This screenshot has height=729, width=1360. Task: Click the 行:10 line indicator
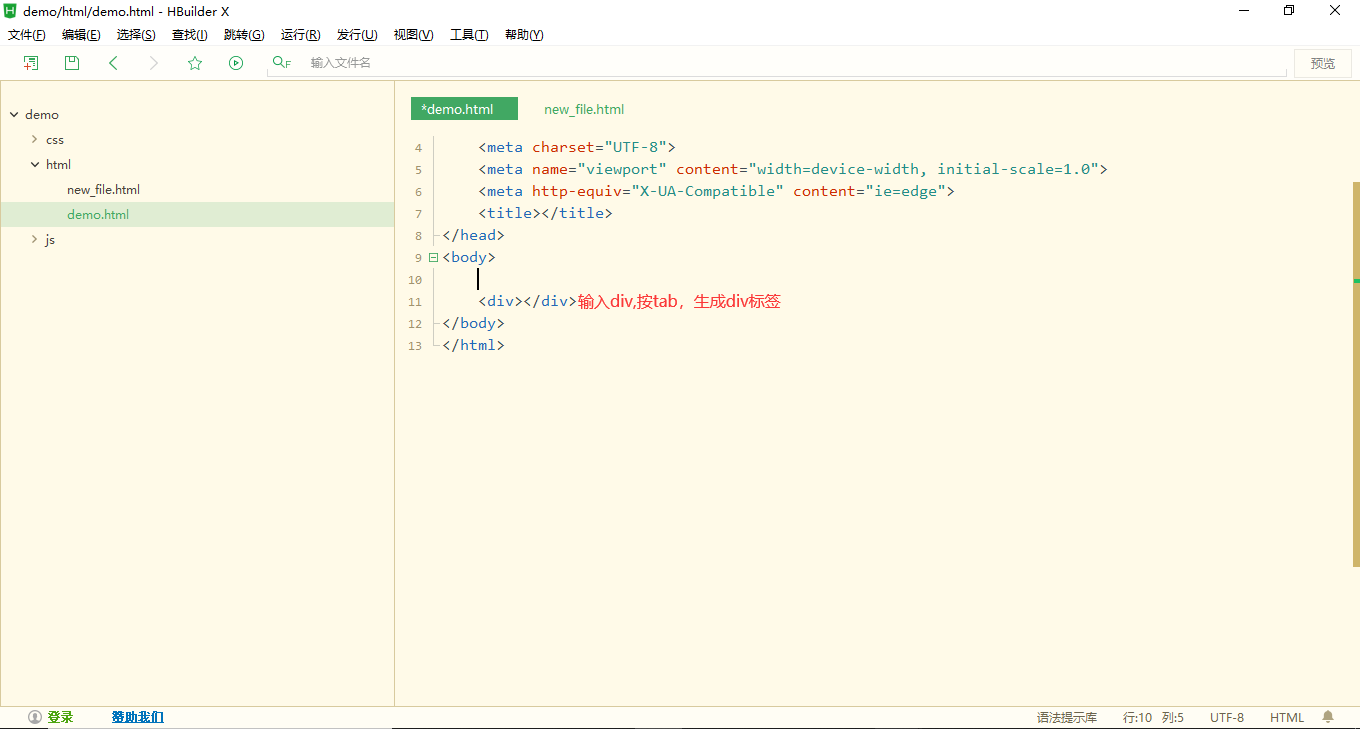click(1137, 717)
